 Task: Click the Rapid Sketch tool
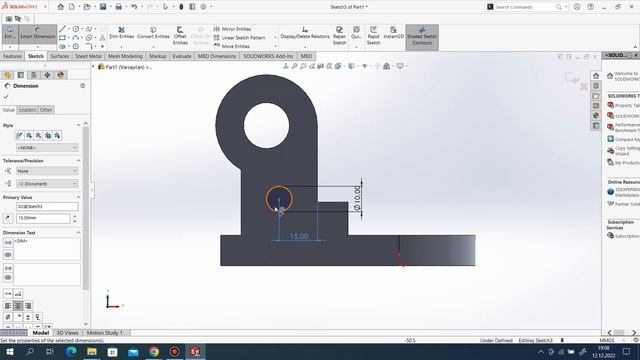click(373, 36)
